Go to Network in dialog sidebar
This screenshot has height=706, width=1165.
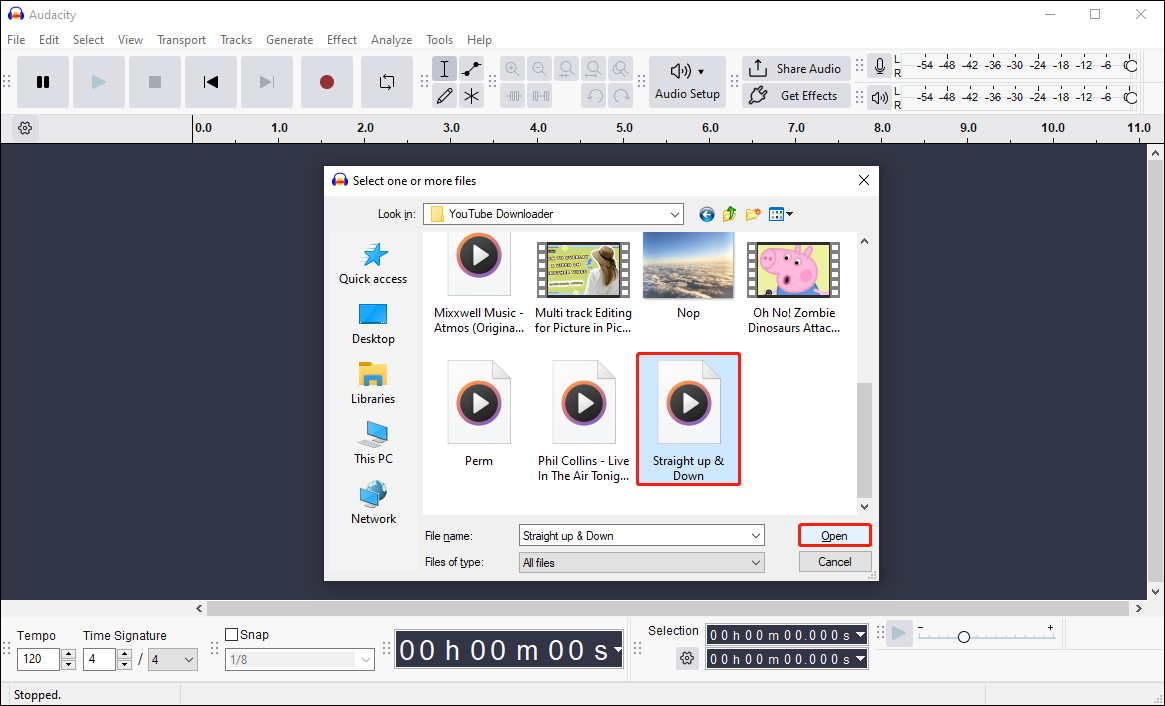pyautogui.click(x=373, y=503)
